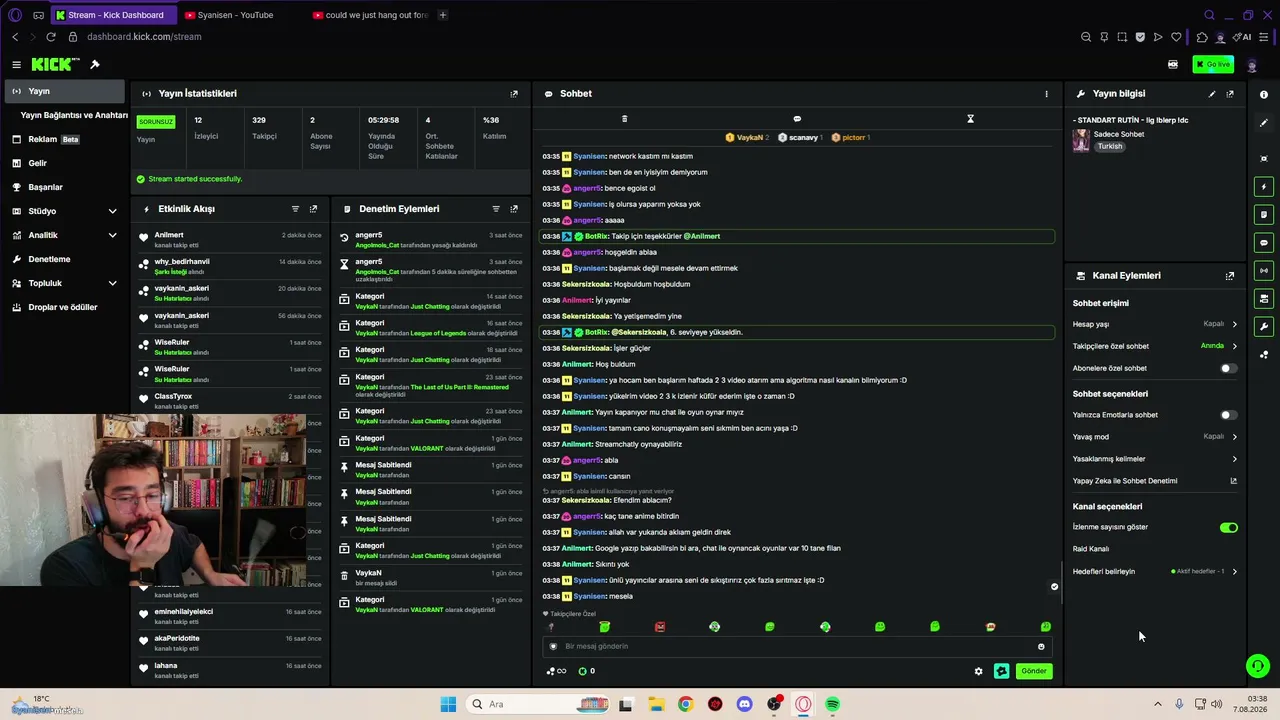Click the browser address bar URL
This screenshot has width=1280, height=720.
[x=144, y=37]
